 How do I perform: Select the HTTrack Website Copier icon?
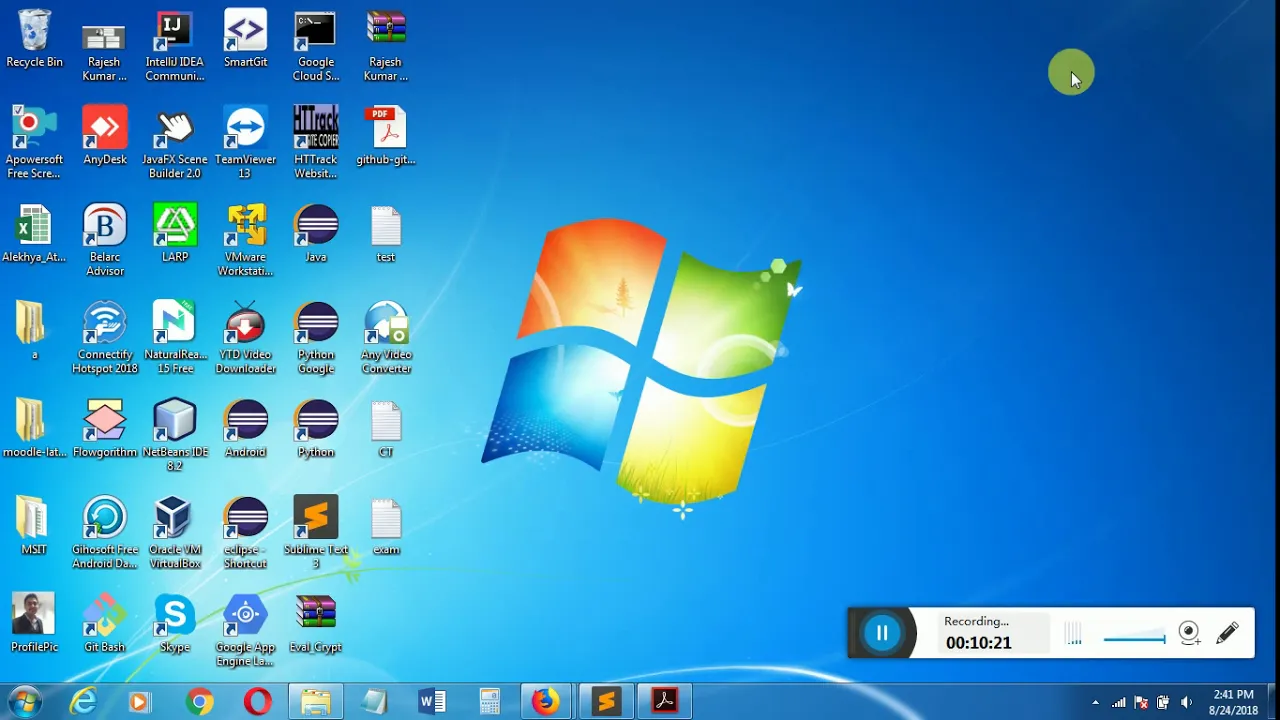[x=315, y=143]
